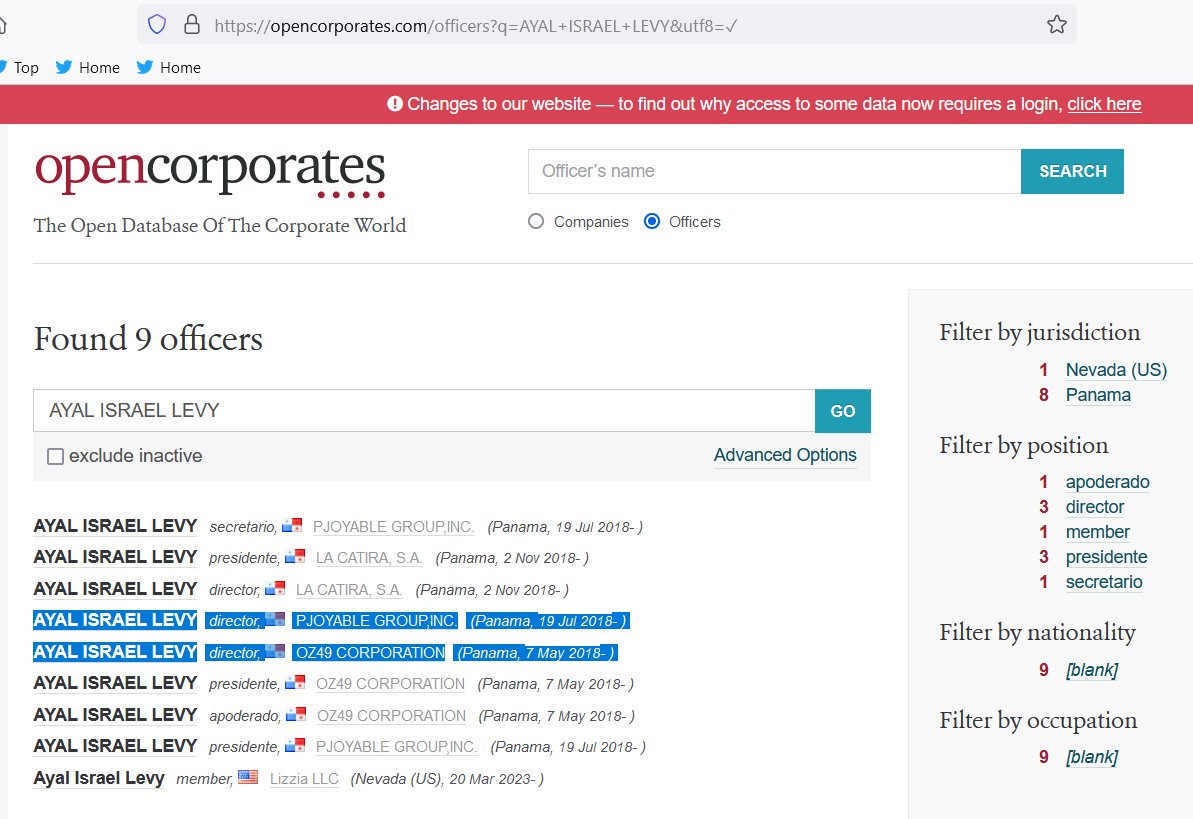Open LA CATIRA, S.A. in director row
The width and height of the screenshot is (1193, 819).
coord(348,590)
